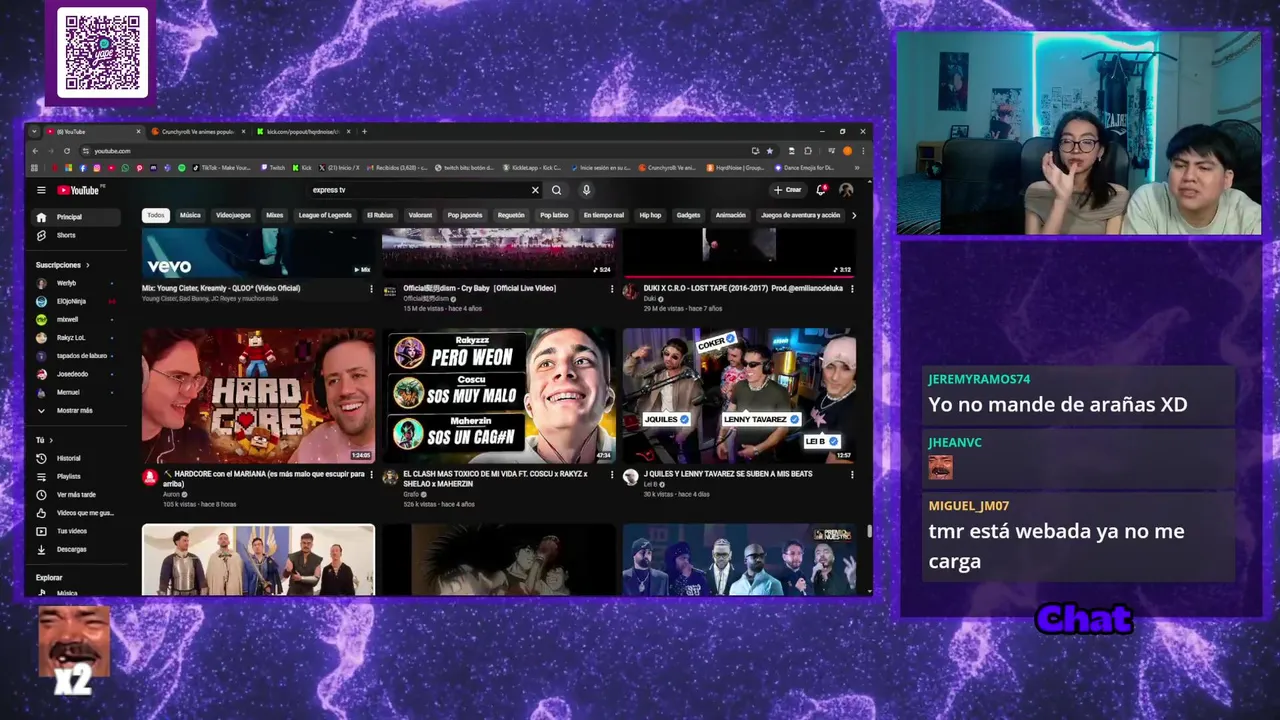Open the tab search dropdown arrow
The image size is (1280, 720).
click(34, 132)
